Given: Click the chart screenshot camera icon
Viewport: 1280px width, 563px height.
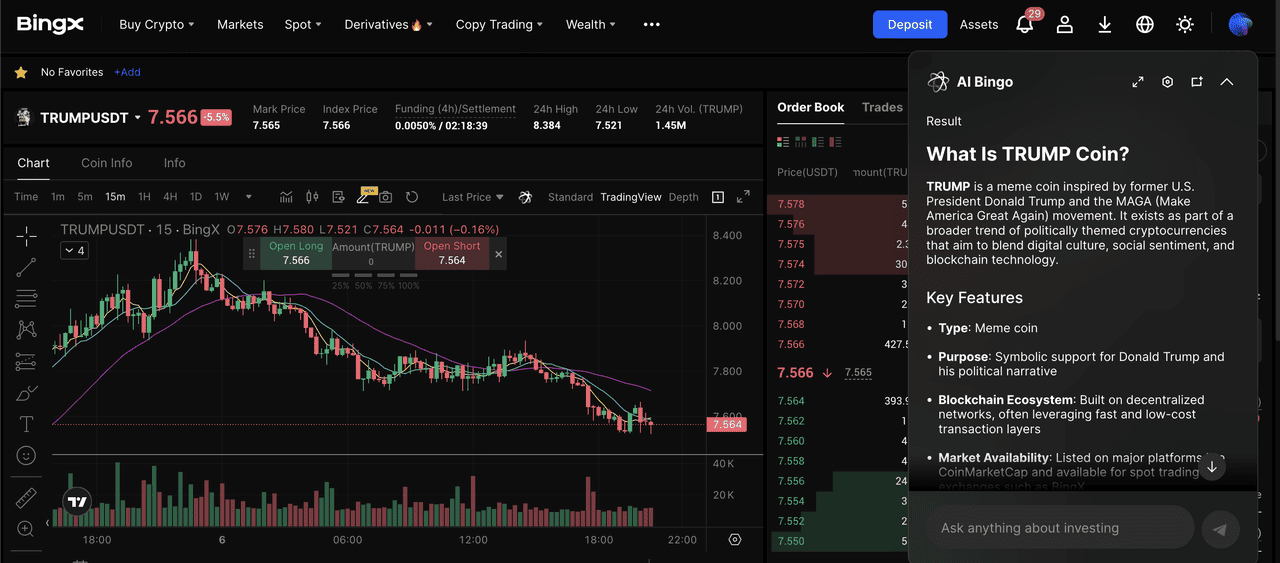Looking at the screenshot, I should 385,197.
